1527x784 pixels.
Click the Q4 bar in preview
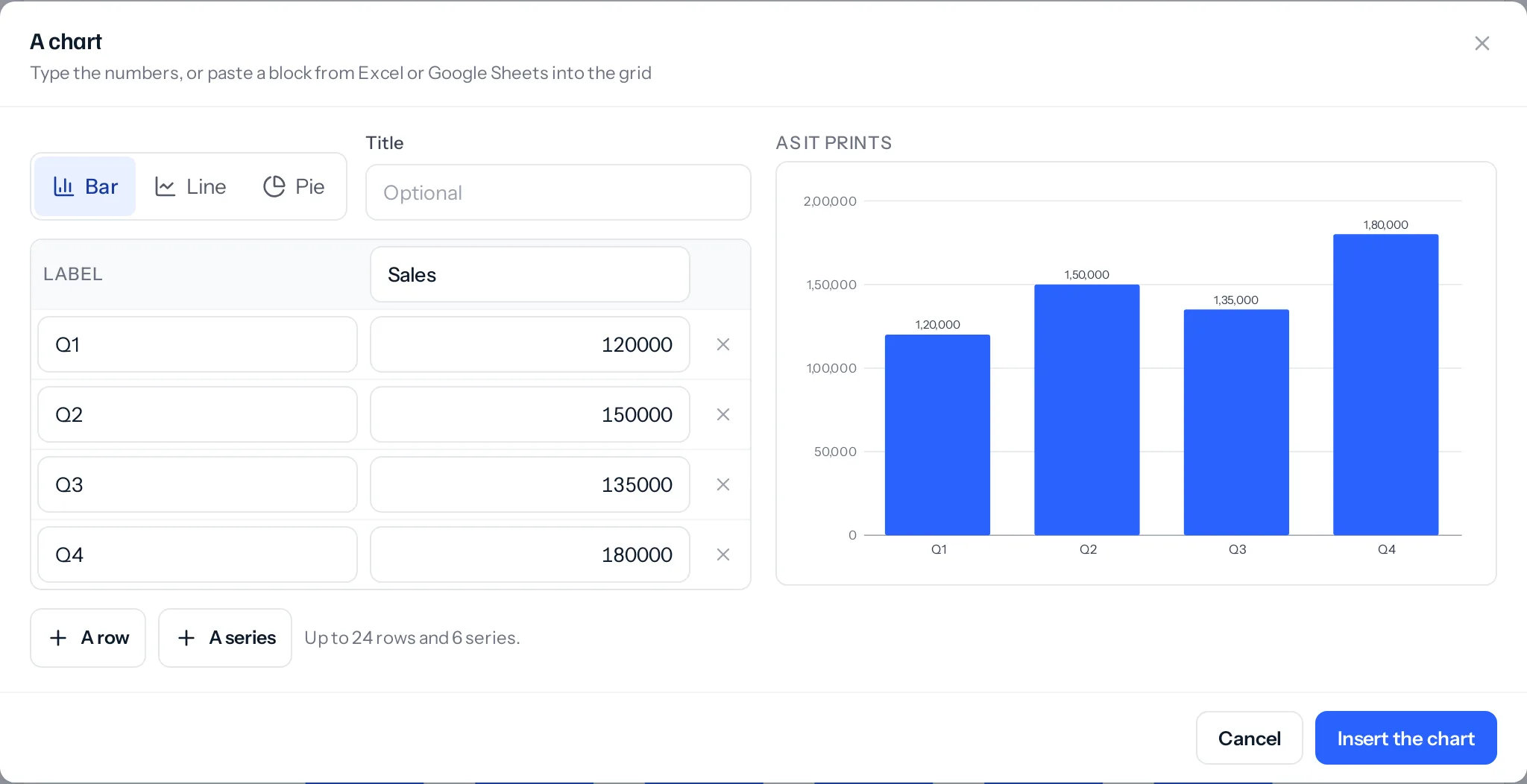(x=1385, y=385)
